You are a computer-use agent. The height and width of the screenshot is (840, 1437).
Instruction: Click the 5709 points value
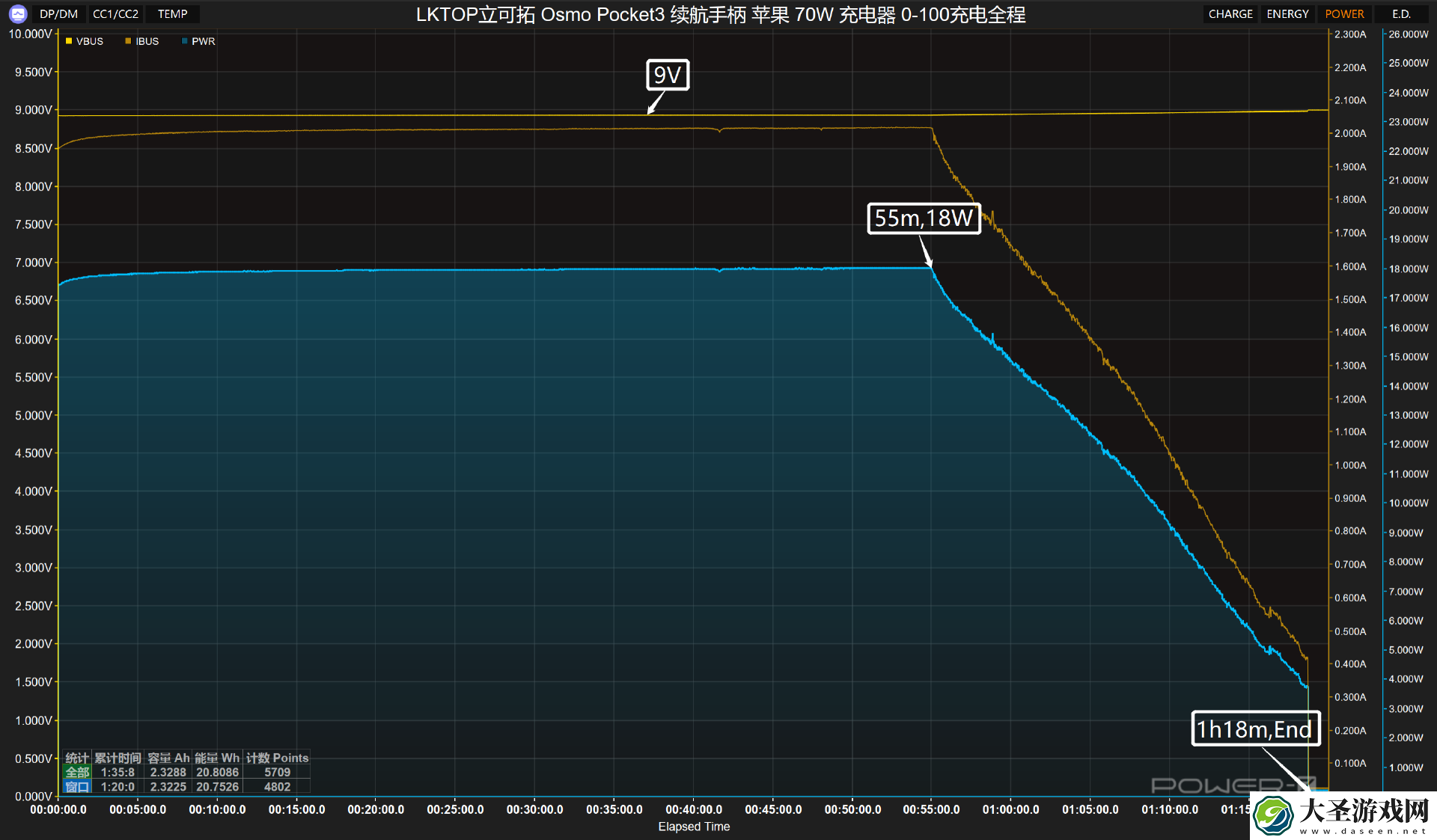(x=277, y=772)
